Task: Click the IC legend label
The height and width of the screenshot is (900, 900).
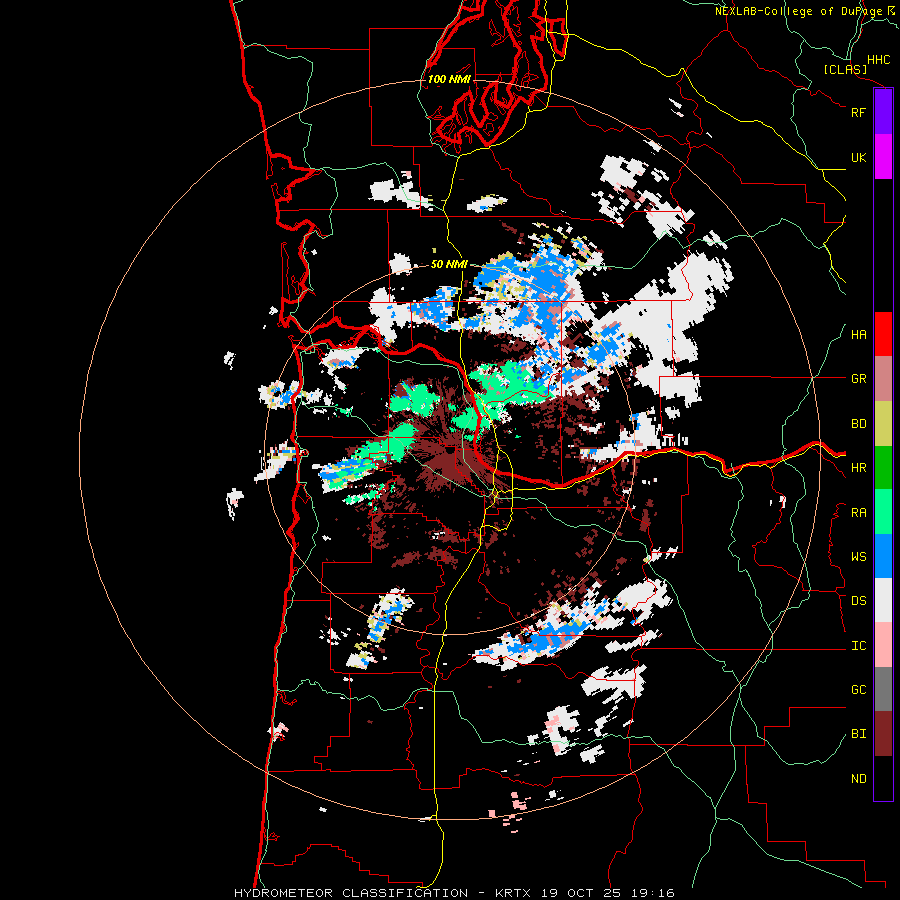Action: point(858,646)
